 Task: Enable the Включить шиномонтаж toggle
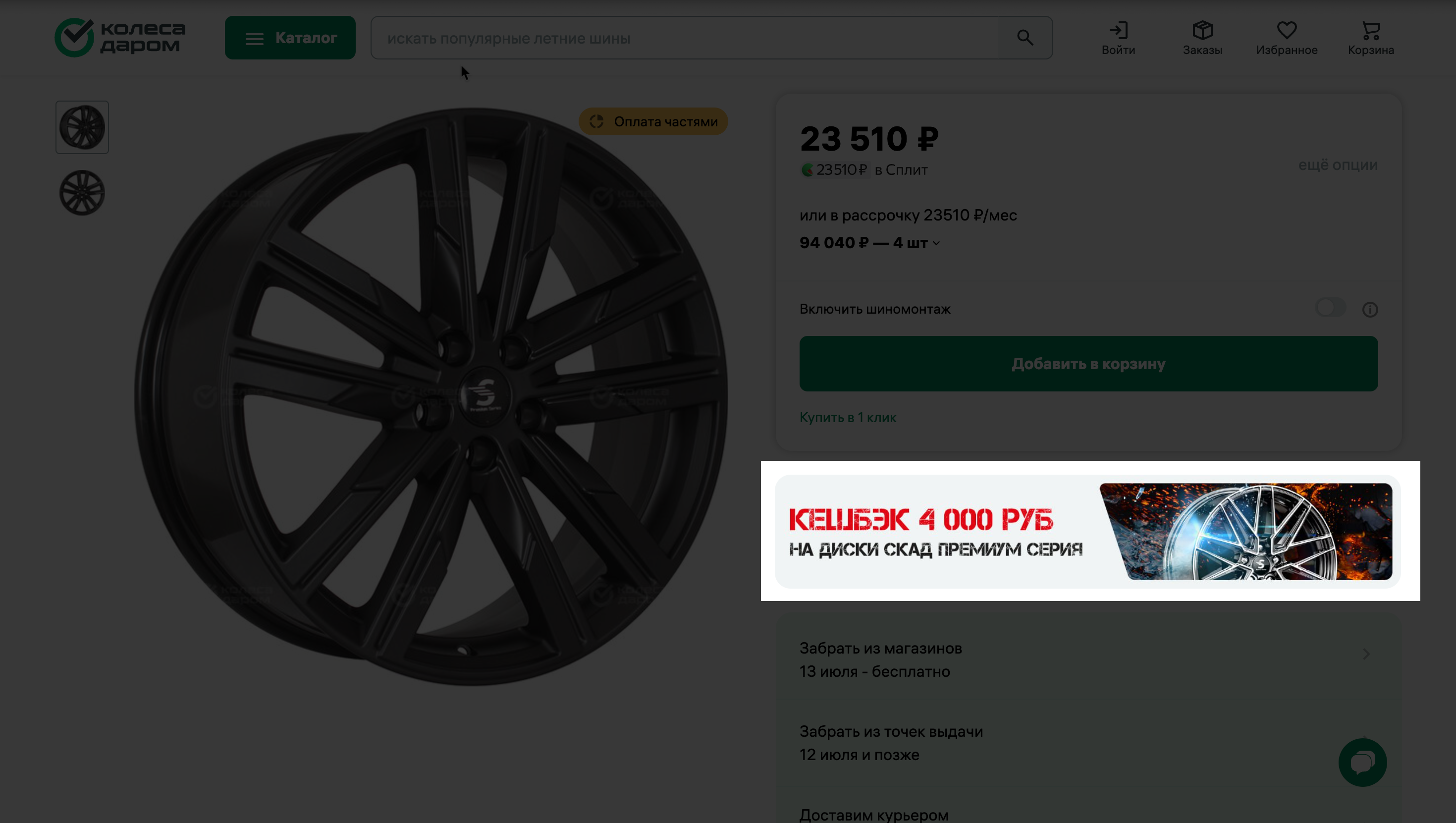1331,308
